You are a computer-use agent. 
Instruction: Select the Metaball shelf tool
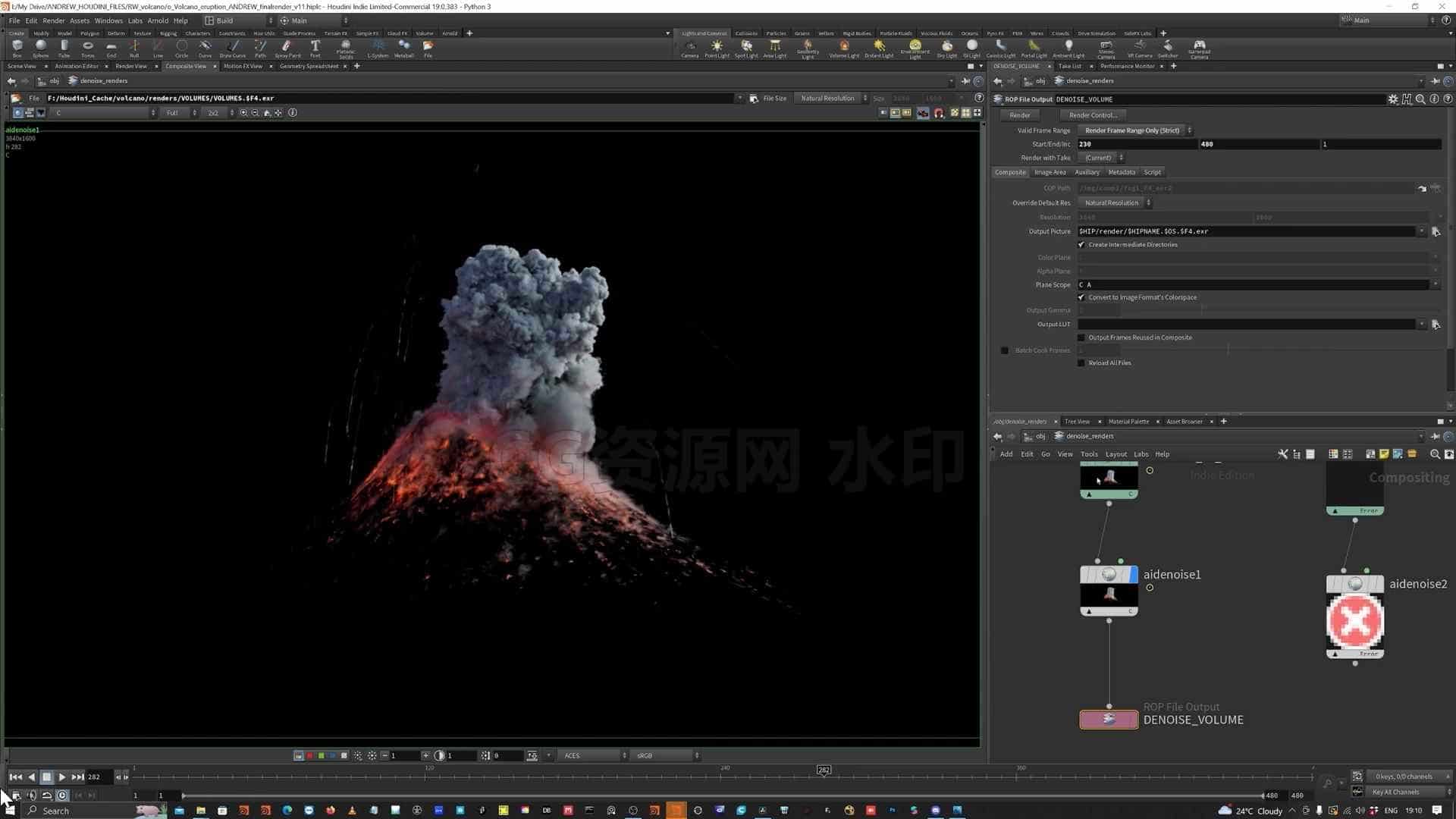pyautogui.click(x=404, y=49)
